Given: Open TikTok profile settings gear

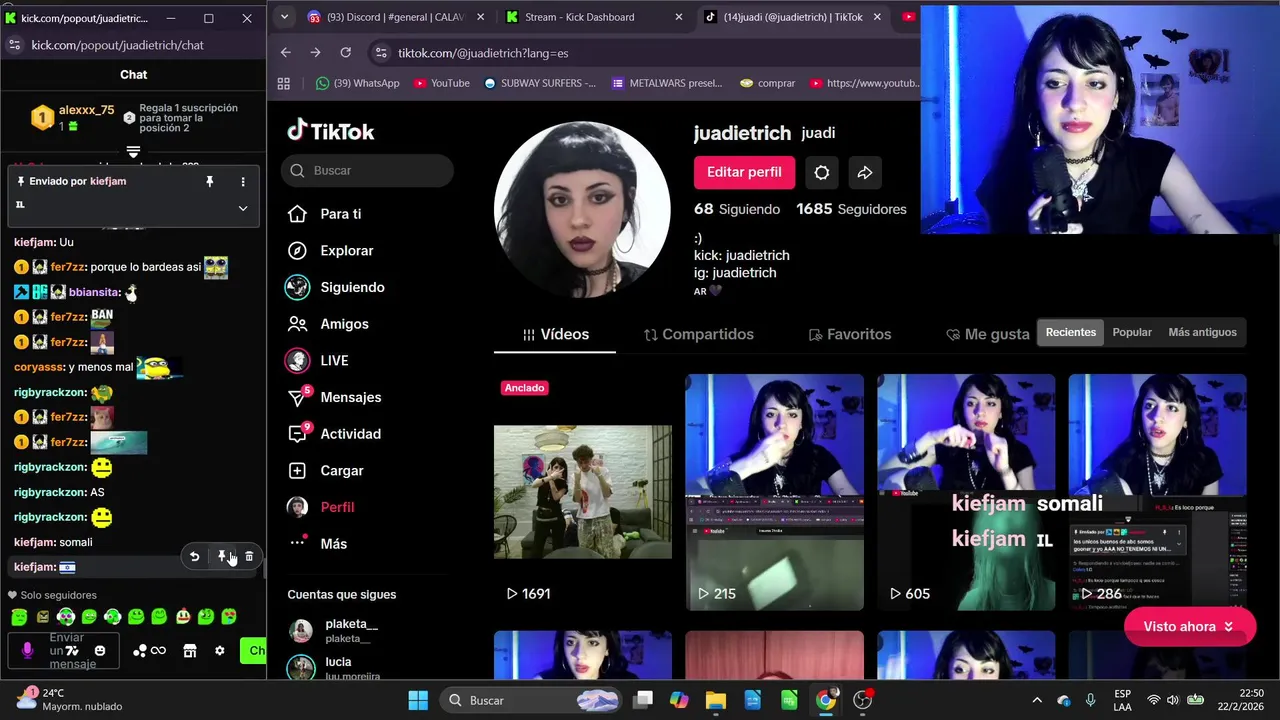Looking at the screenshot, I should (x=822, y=172).
